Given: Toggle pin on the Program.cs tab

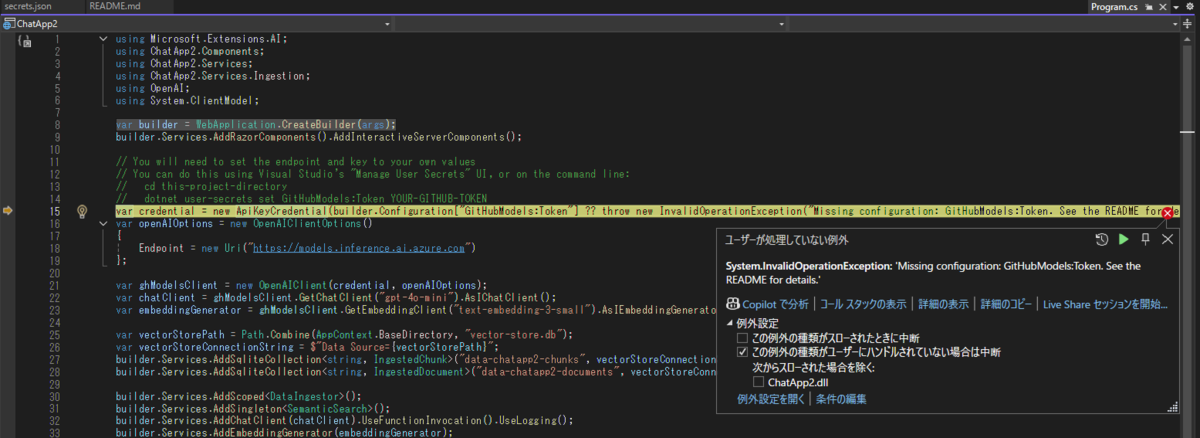Looking at the screenshot, I should (1148, 7).
